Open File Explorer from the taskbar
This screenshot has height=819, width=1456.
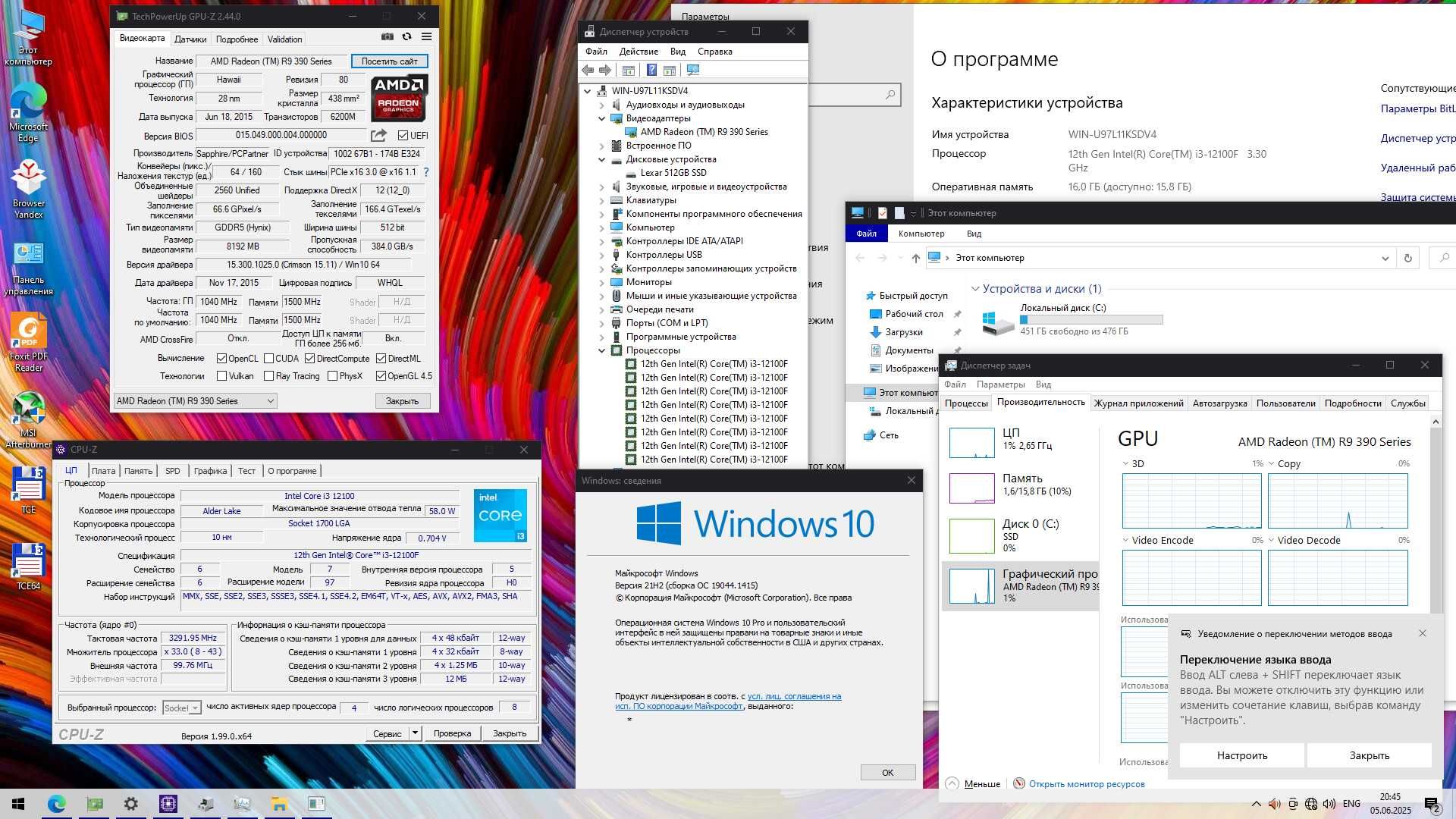(x=279, y=804)
